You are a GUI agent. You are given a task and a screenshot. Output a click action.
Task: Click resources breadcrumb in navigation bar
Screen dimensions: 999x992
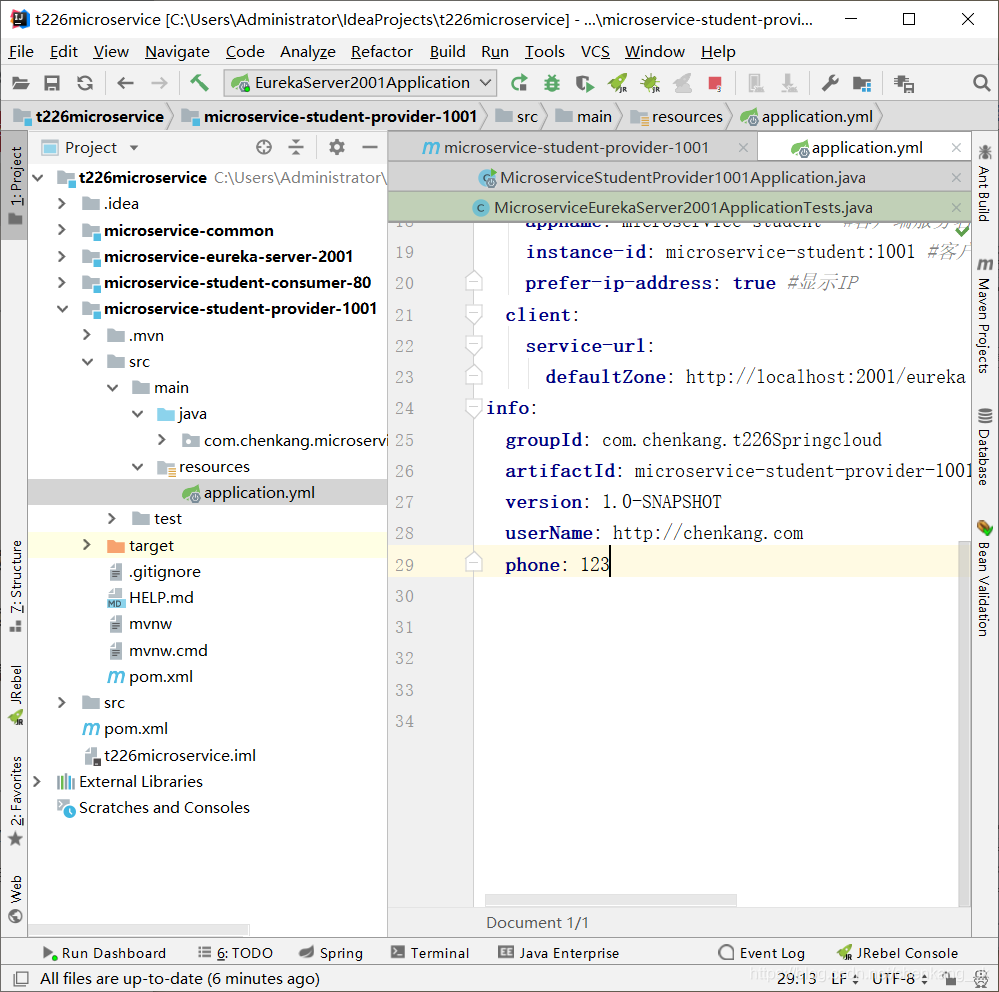(677, 117)
